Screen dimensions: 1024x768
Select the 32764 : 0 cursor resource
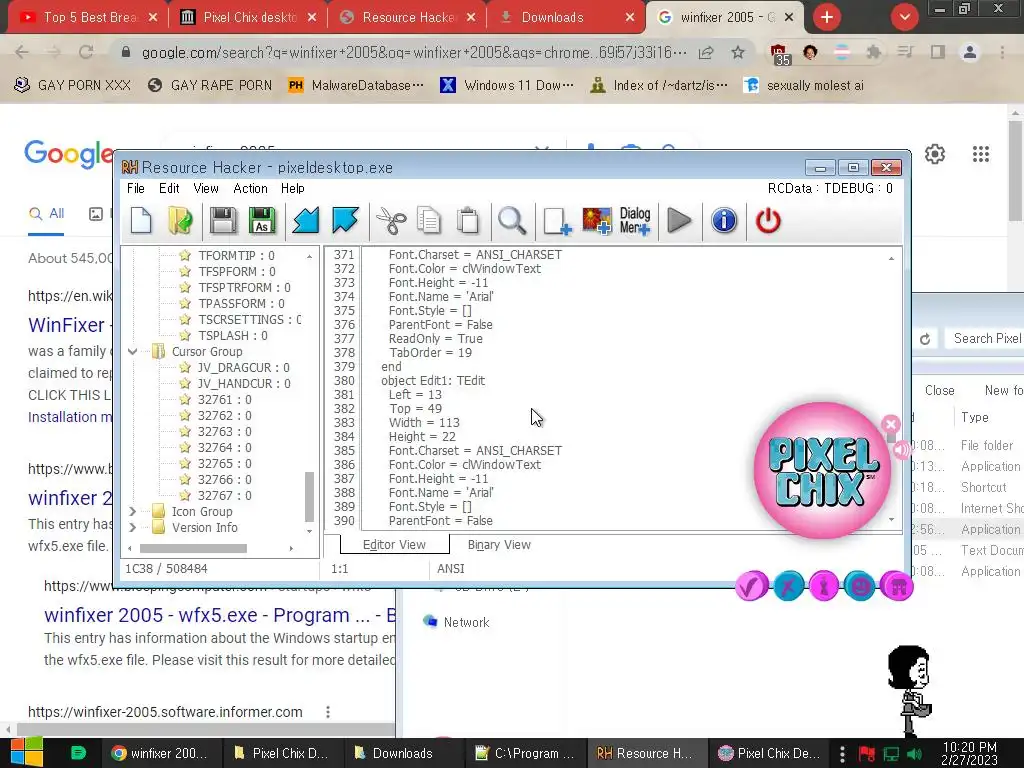225,447
